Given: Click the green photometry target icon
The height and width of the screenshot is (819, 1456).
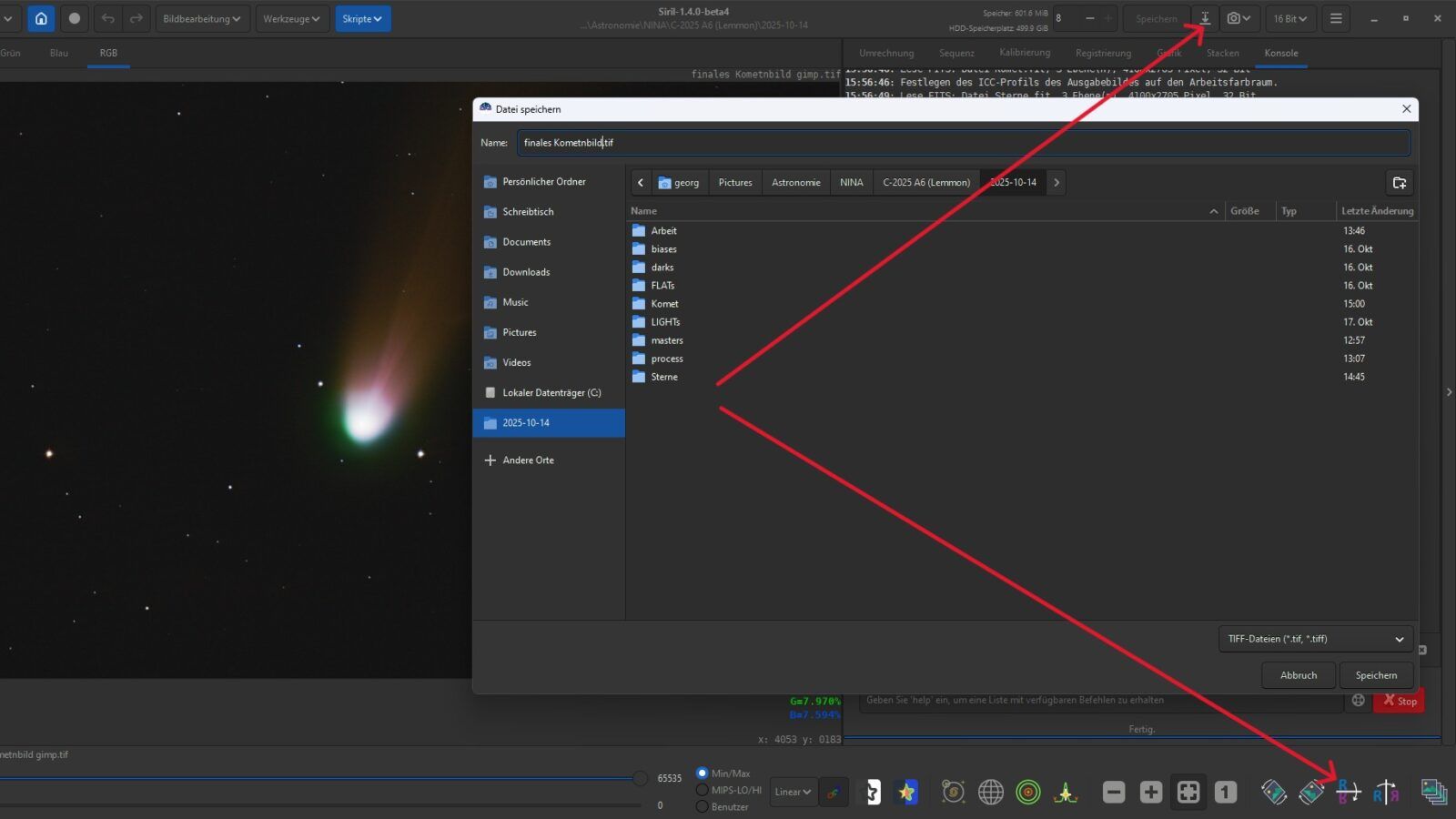Looking at the screenshot, I should (1028, 792).
